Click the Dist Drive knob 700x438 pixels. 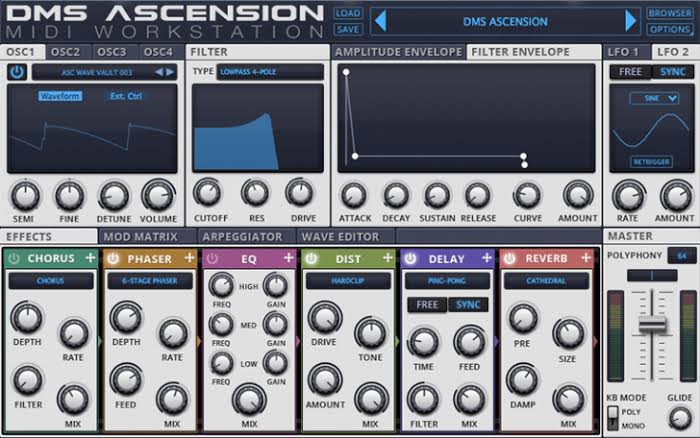[x=325, y=318]
